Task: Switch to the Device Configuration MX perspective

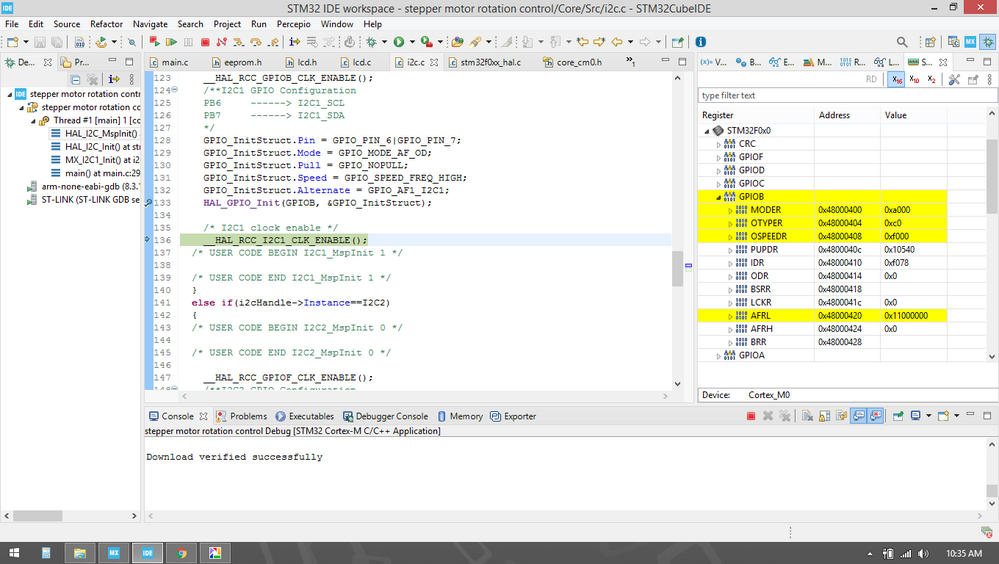Action: pos(970,42)
